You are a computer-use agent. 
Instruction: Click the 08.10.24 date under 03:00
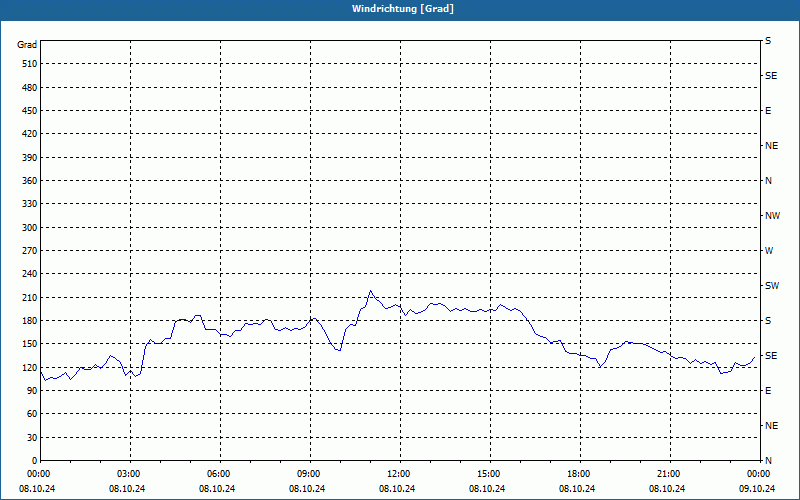point(127,489)
